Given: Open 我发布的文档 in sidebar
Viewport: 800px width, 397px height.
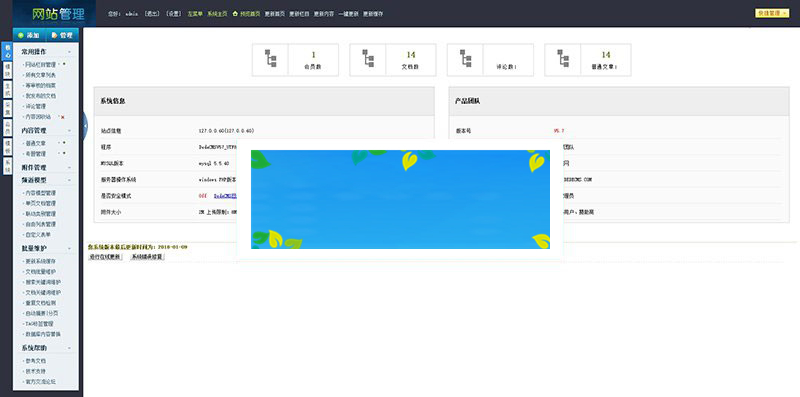Looking at the screenshot, I should point(40,96).
